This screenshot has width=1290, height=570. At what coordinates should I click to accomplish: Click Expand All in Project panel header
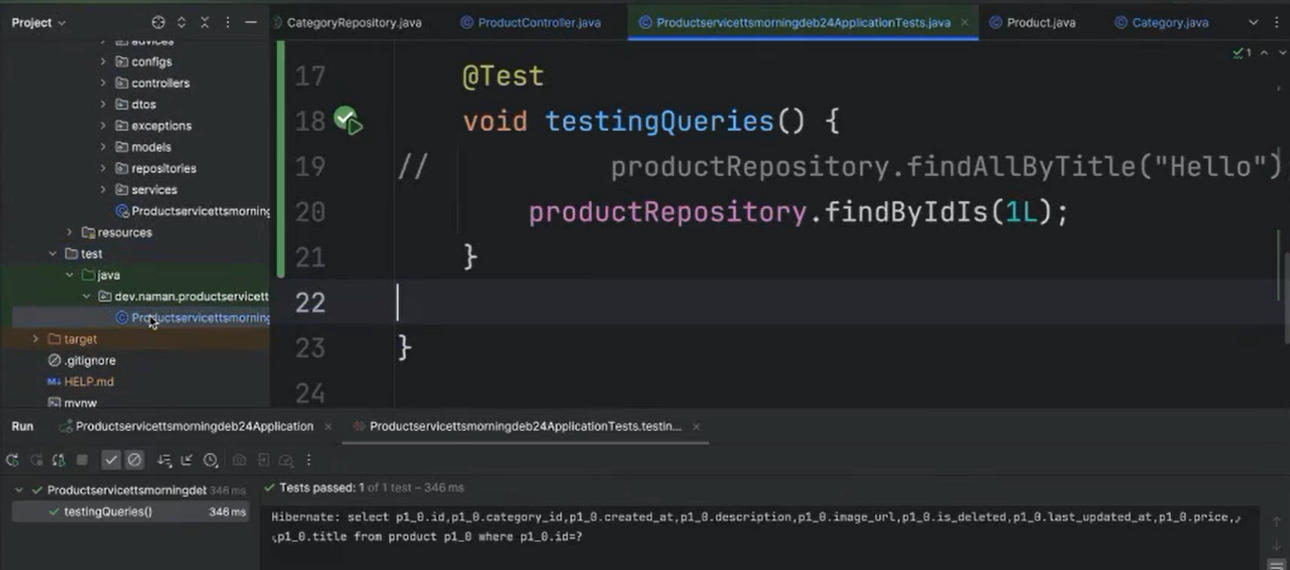tap(181, 22)
